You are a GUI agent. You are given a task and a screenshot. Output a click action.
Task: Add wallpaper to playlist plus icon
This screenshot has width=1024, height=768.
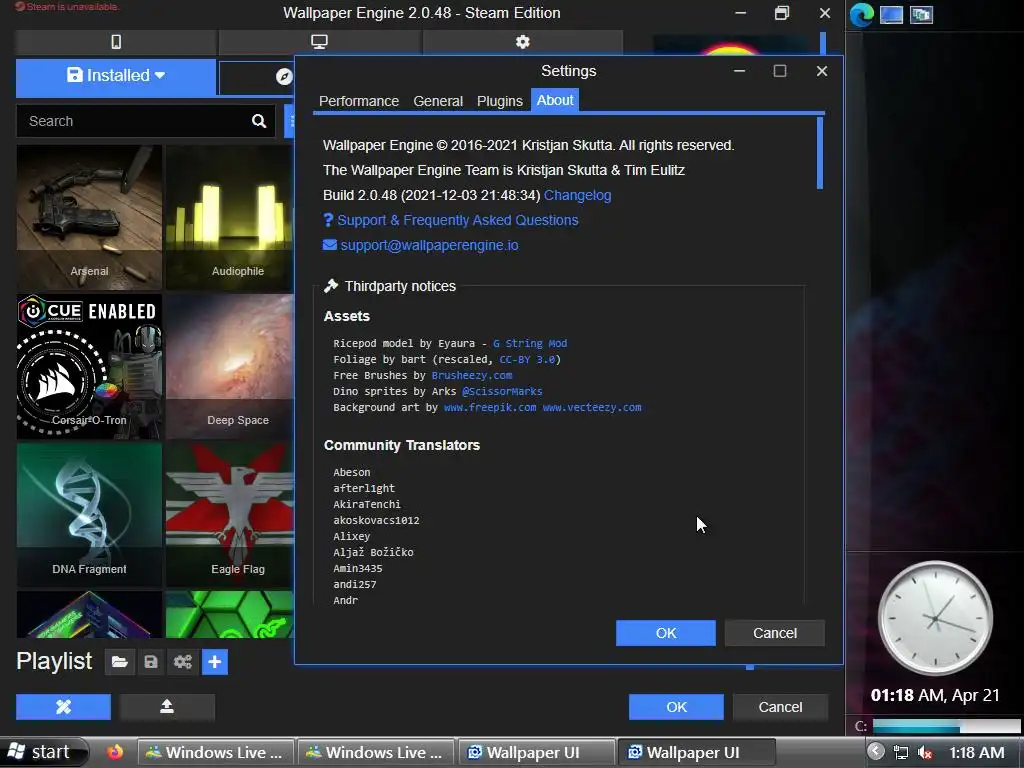[215, 662]
